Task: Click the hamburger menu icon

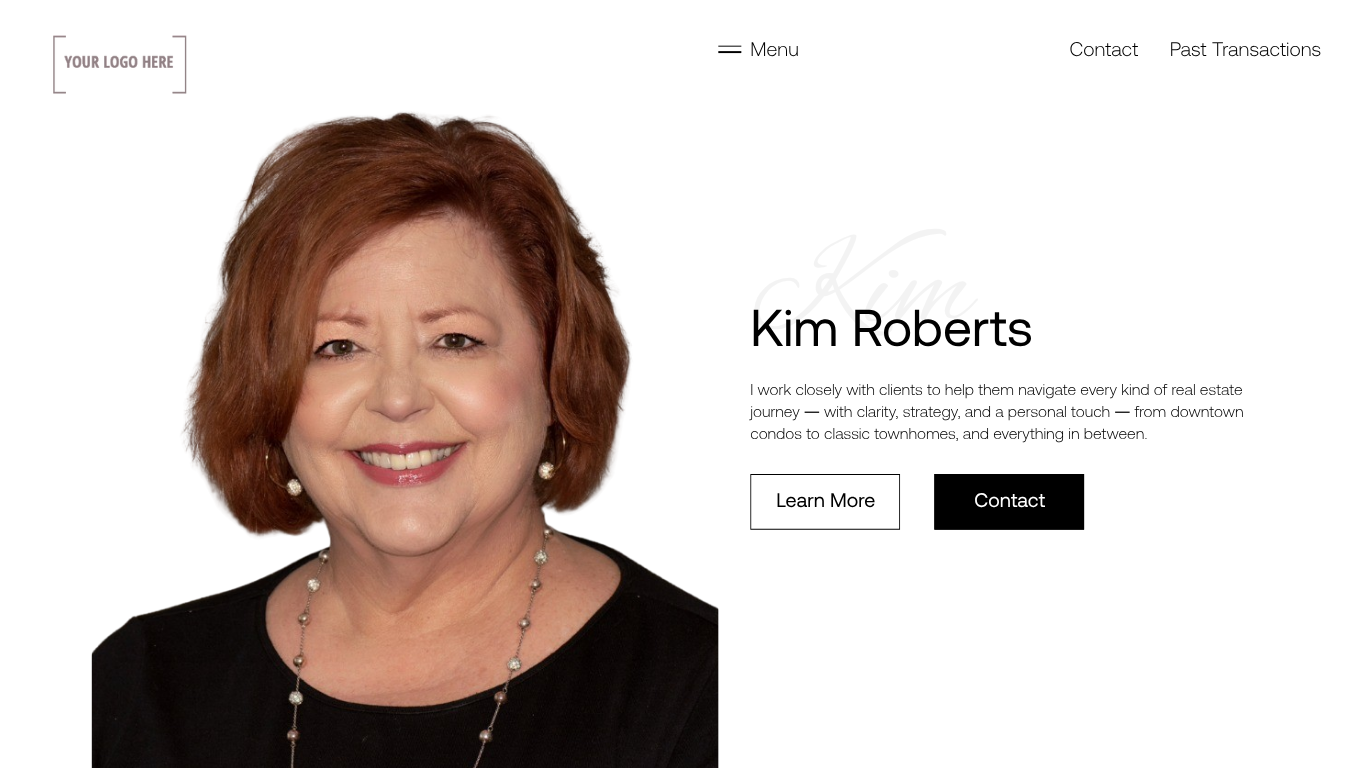Action: [729, 49]
